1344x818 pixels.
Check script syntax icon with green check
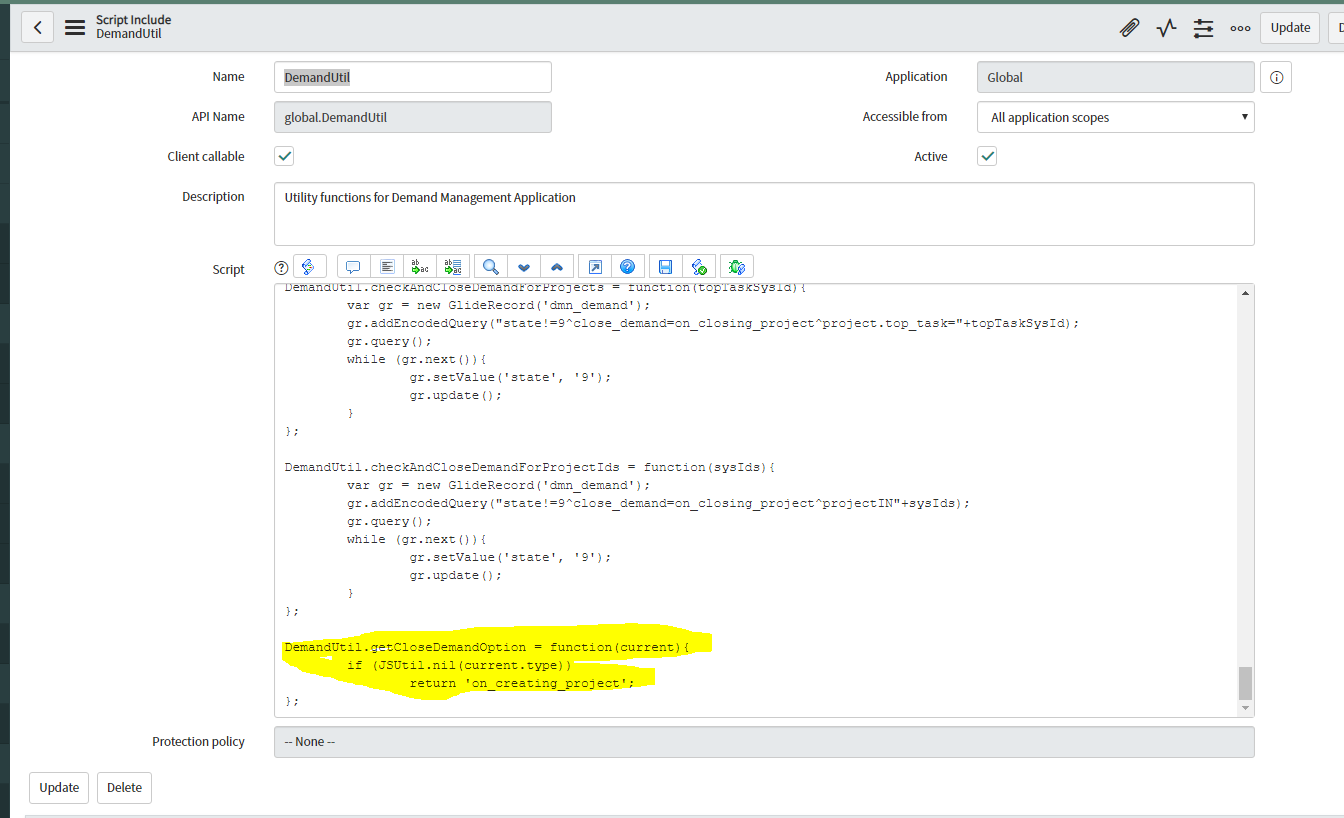[x=699, y=267]
